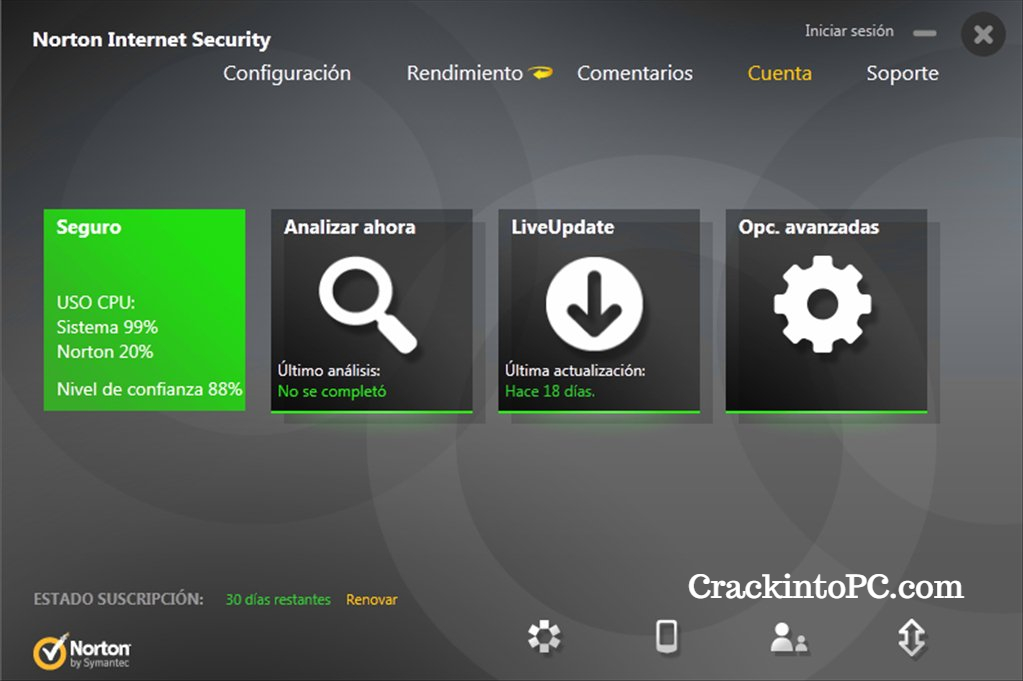Open the Configuración menu
The width and height of the screenshot is (1023, 681).
[x=287, y=74]
